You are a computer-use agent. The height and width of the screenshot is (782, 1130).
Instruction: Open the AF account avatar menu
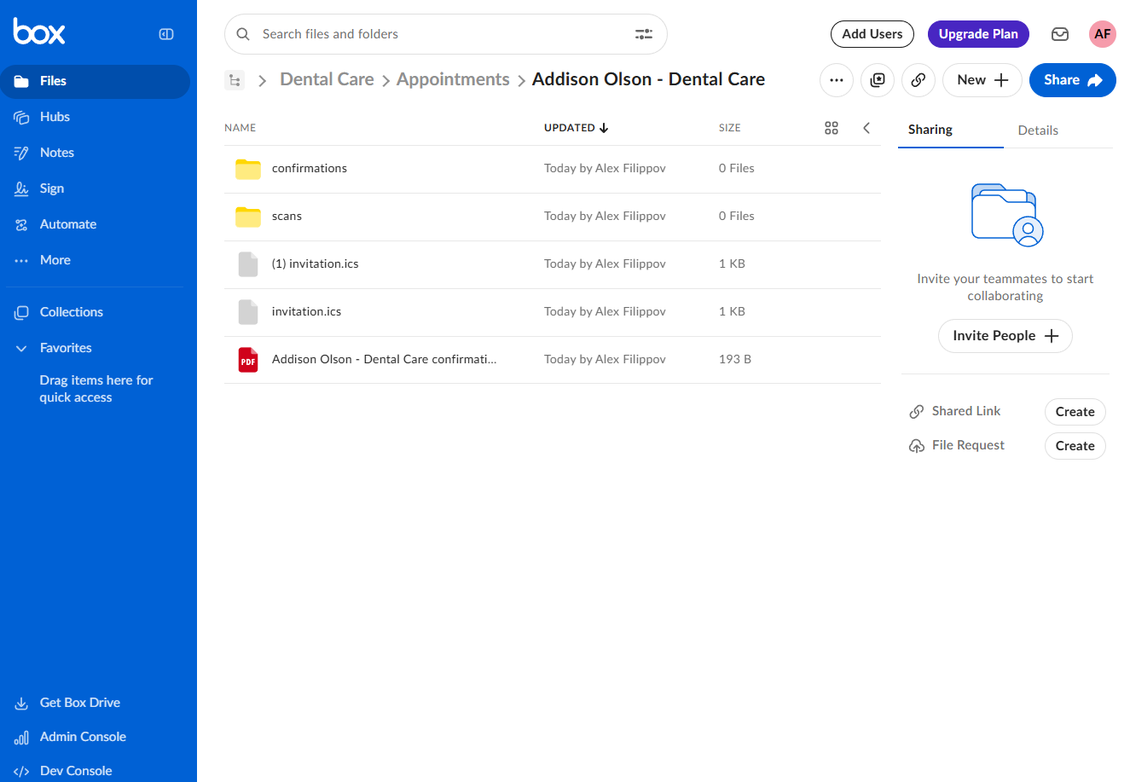click(x=1102, y=34)
